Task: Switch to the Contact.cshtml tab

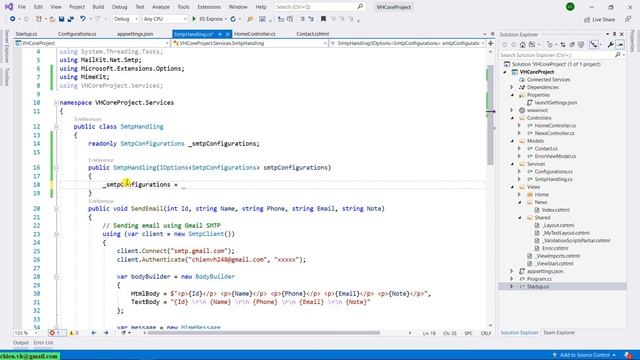Action: [313, 34]
